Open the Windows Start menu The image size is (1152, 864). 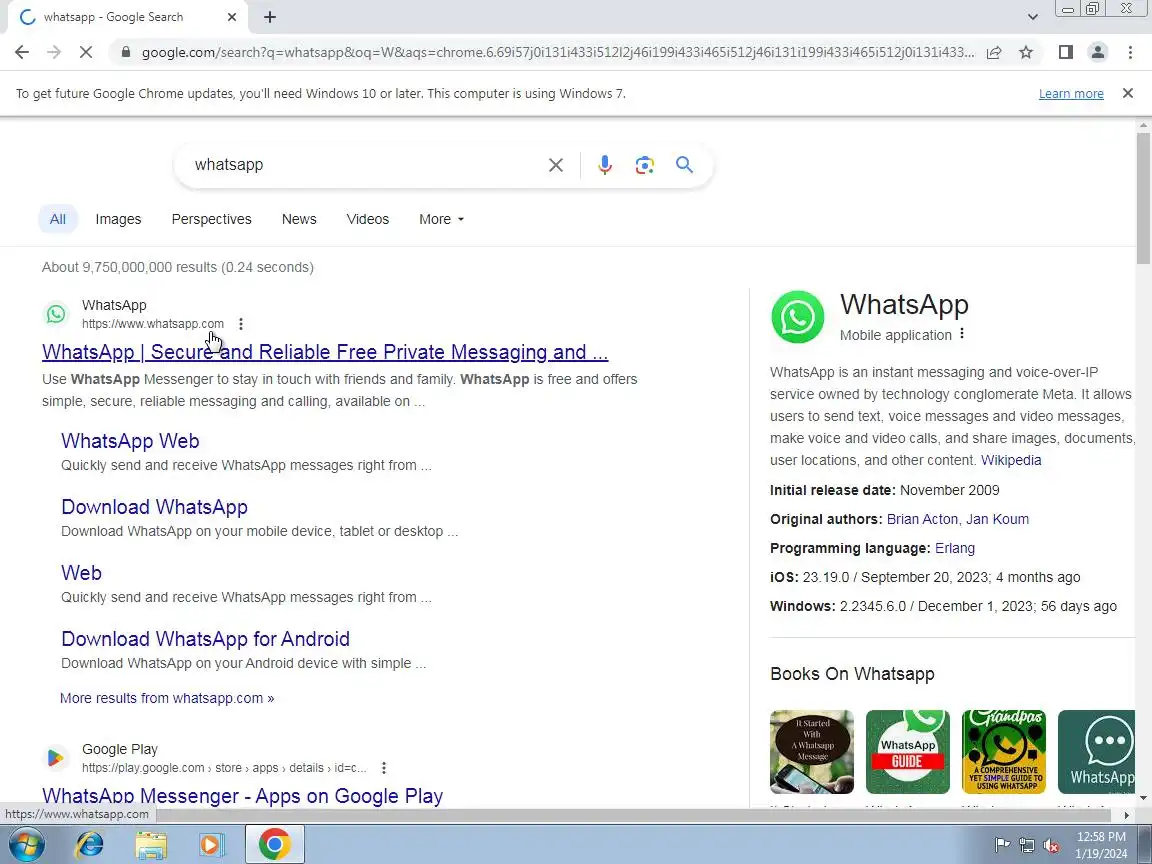click(26, 844)
